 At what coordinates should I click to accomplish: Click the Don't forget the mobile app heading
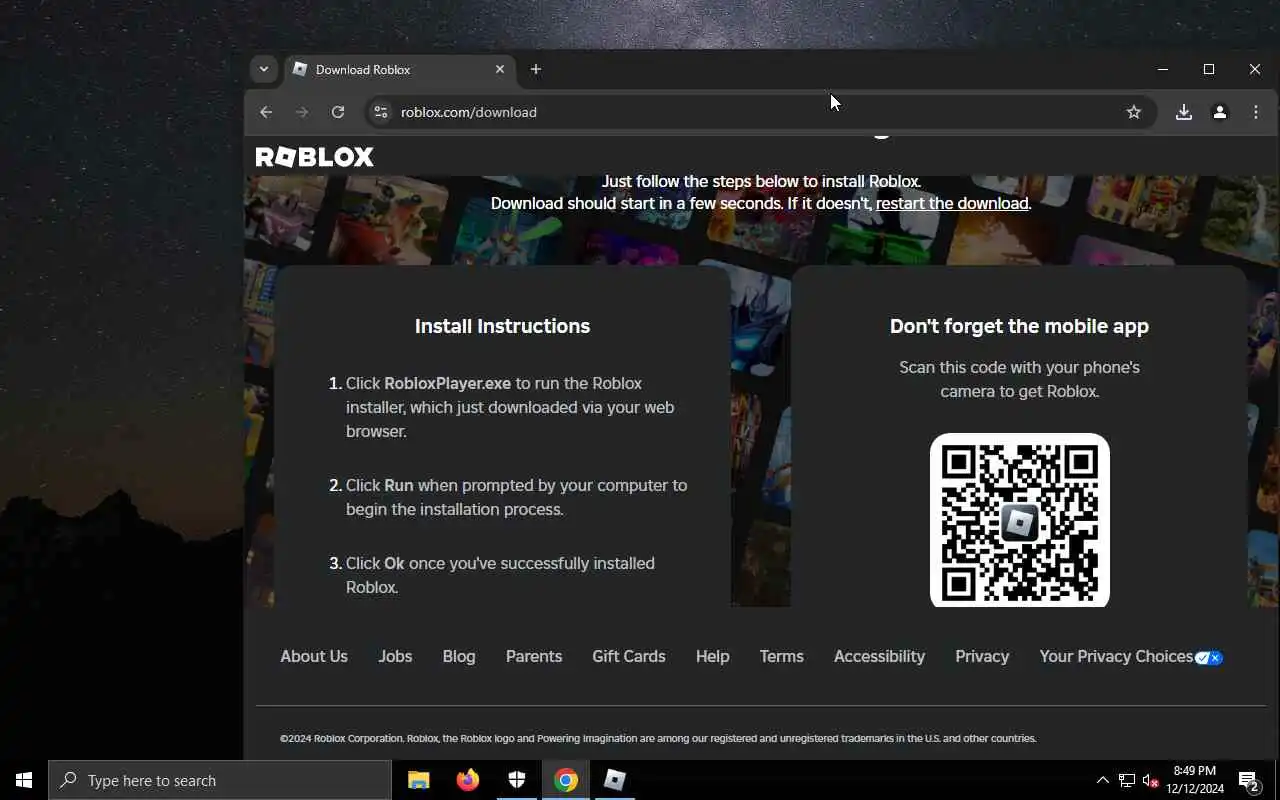point(1019,326)
